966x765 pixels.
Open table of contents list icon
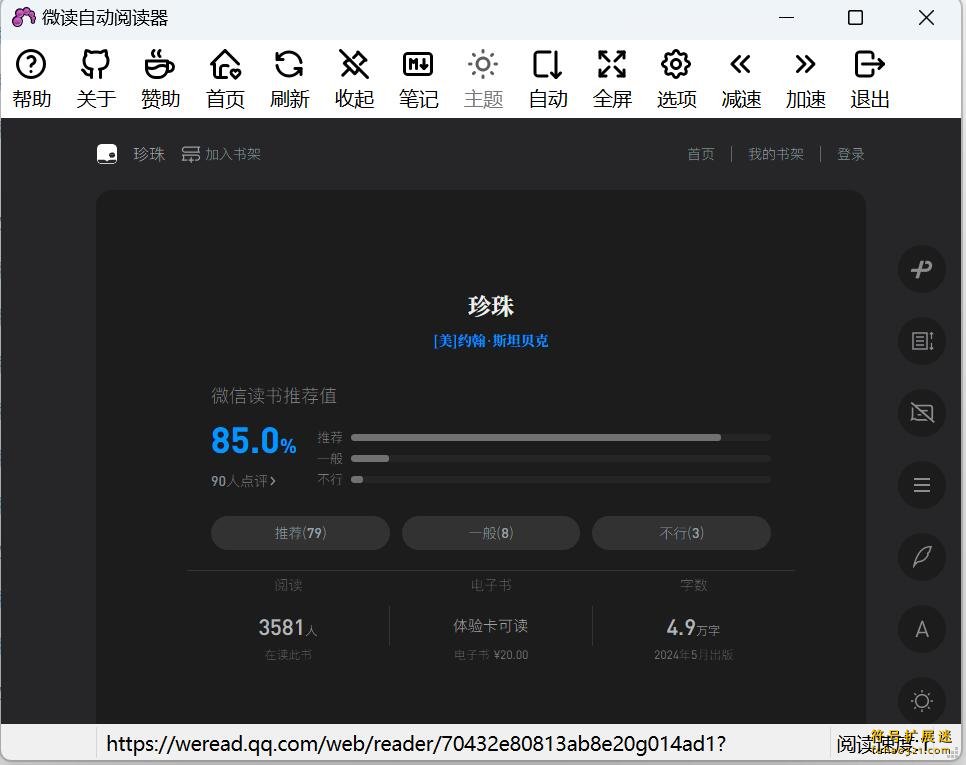tap(922, 485)
